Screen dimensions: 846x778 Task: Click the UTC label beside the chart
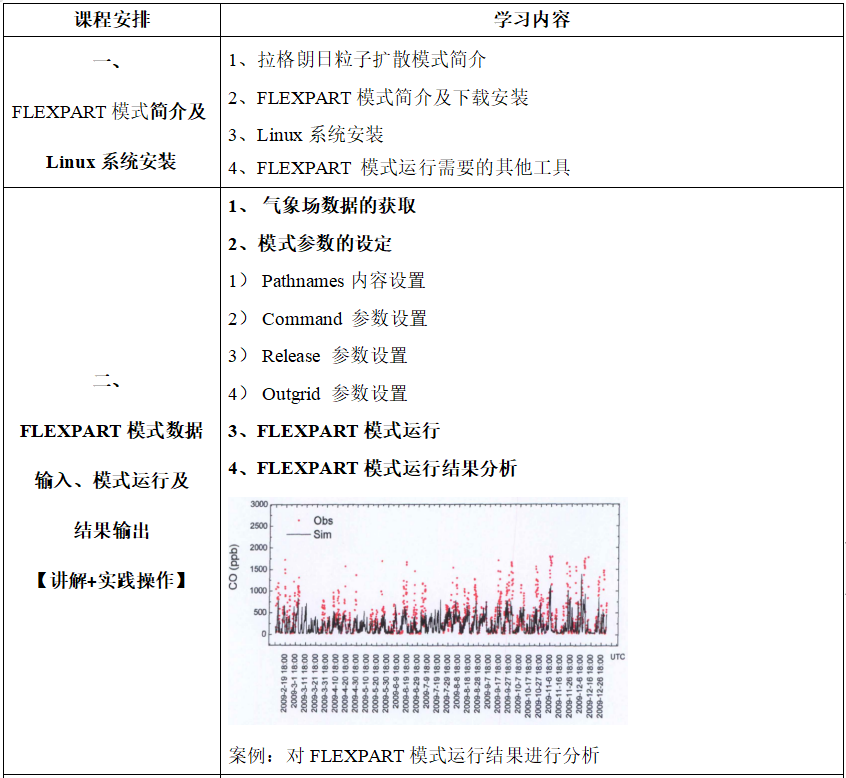click(618, 657)
